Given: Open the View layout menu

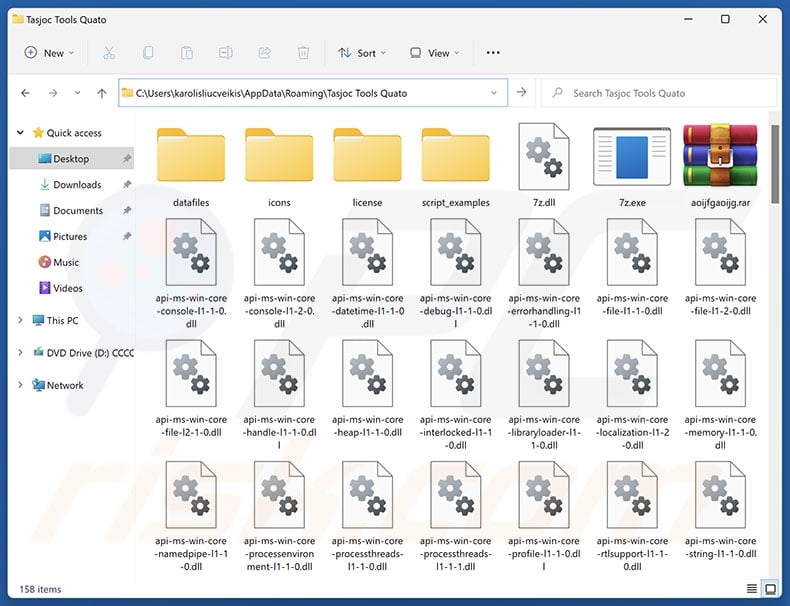Looking at the screenshot, I should (x=435, y=53).
